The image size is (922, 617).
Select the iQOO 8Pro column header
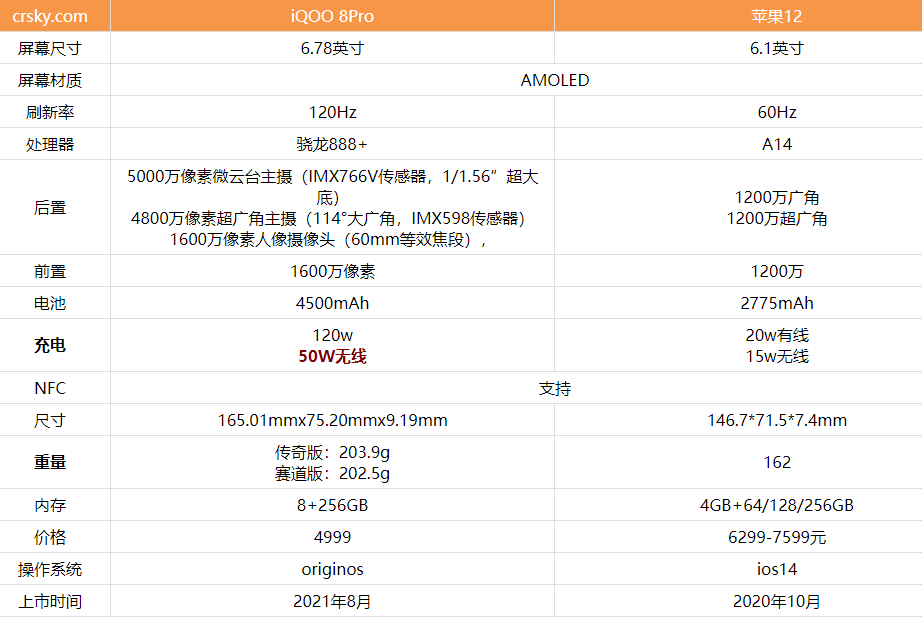pyautogui.click(x=332, y=16)
